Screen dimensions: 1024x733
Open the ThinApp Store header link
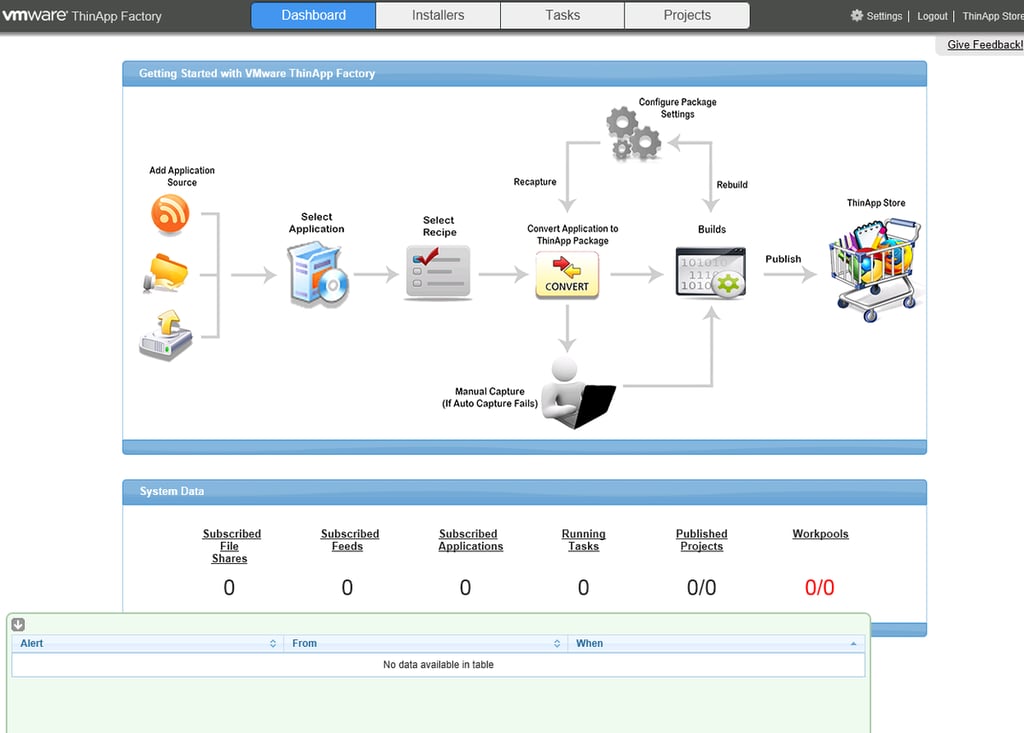point(993,16)
